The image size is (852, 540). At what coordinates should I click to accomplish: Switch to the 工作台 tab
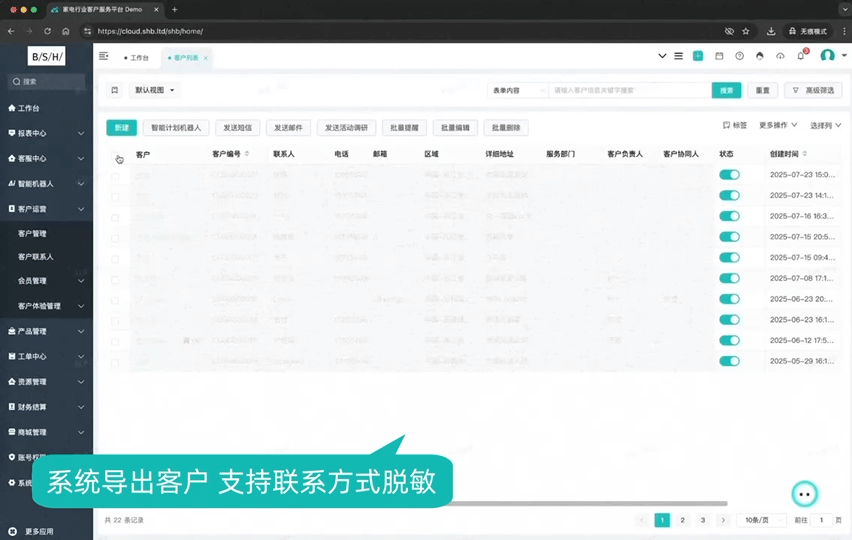coord(136,58)
